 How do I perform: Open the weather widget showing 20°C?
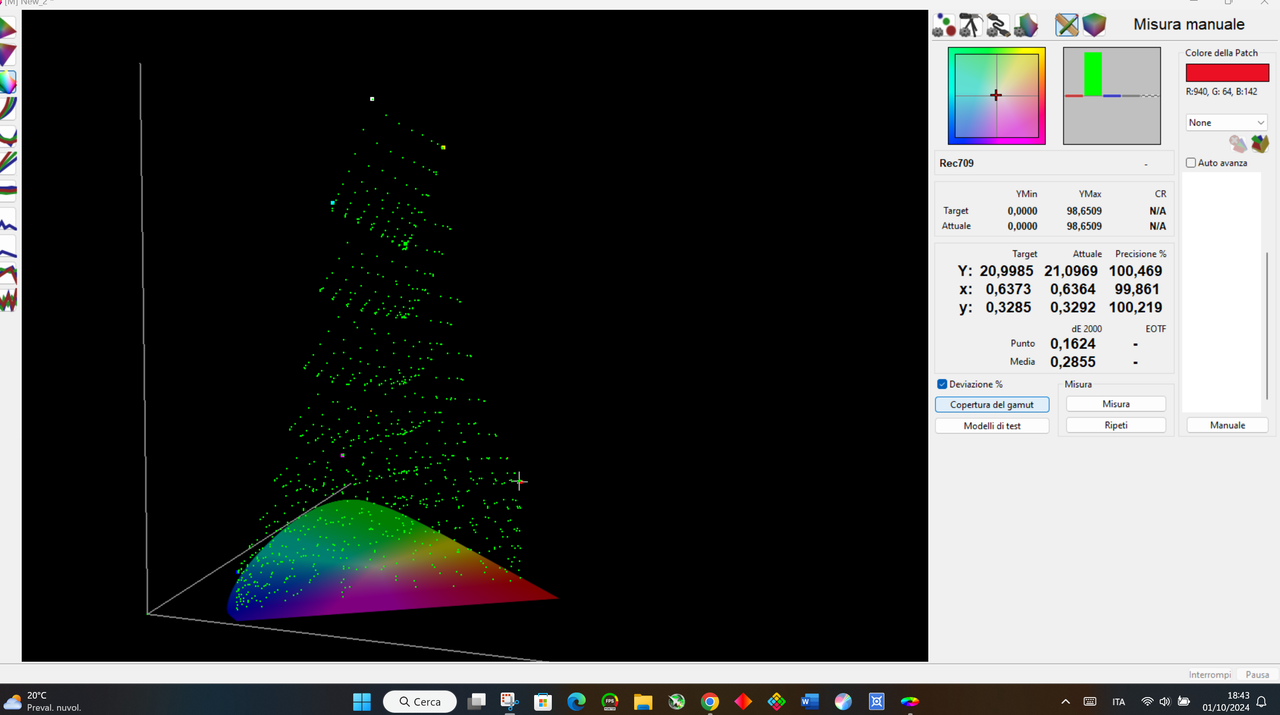coord(42,701)
